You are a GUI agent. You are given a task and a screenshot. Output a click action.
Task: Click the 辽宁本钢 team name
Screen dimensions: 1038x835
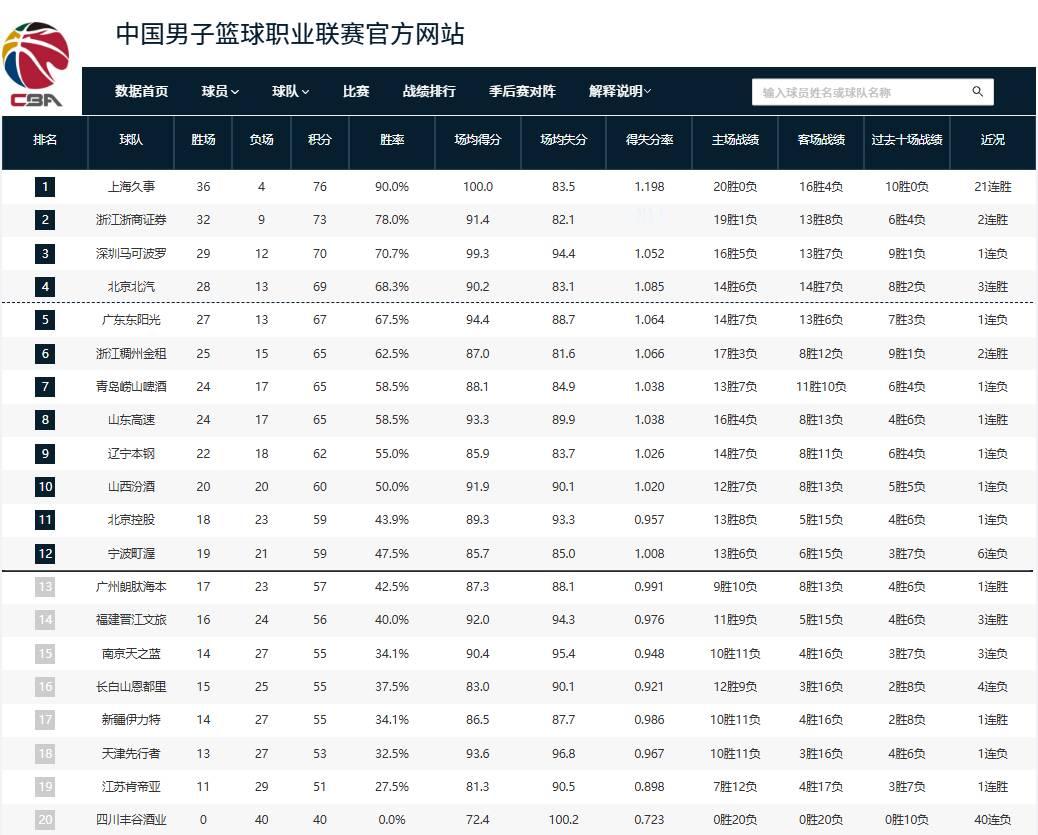[129, 453]
